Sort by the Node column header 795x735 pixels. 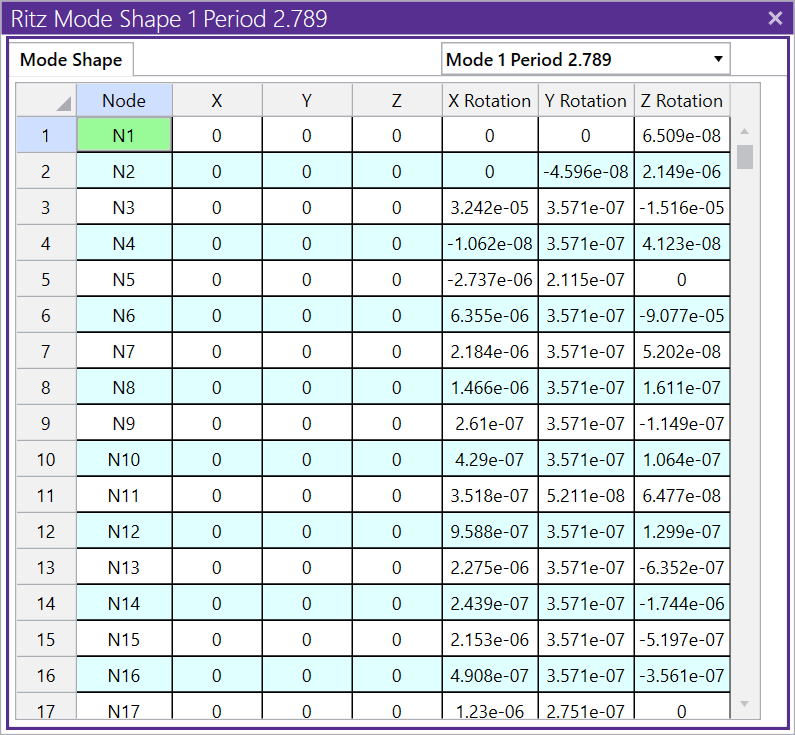pyautogui.click(x=124, y=101)
